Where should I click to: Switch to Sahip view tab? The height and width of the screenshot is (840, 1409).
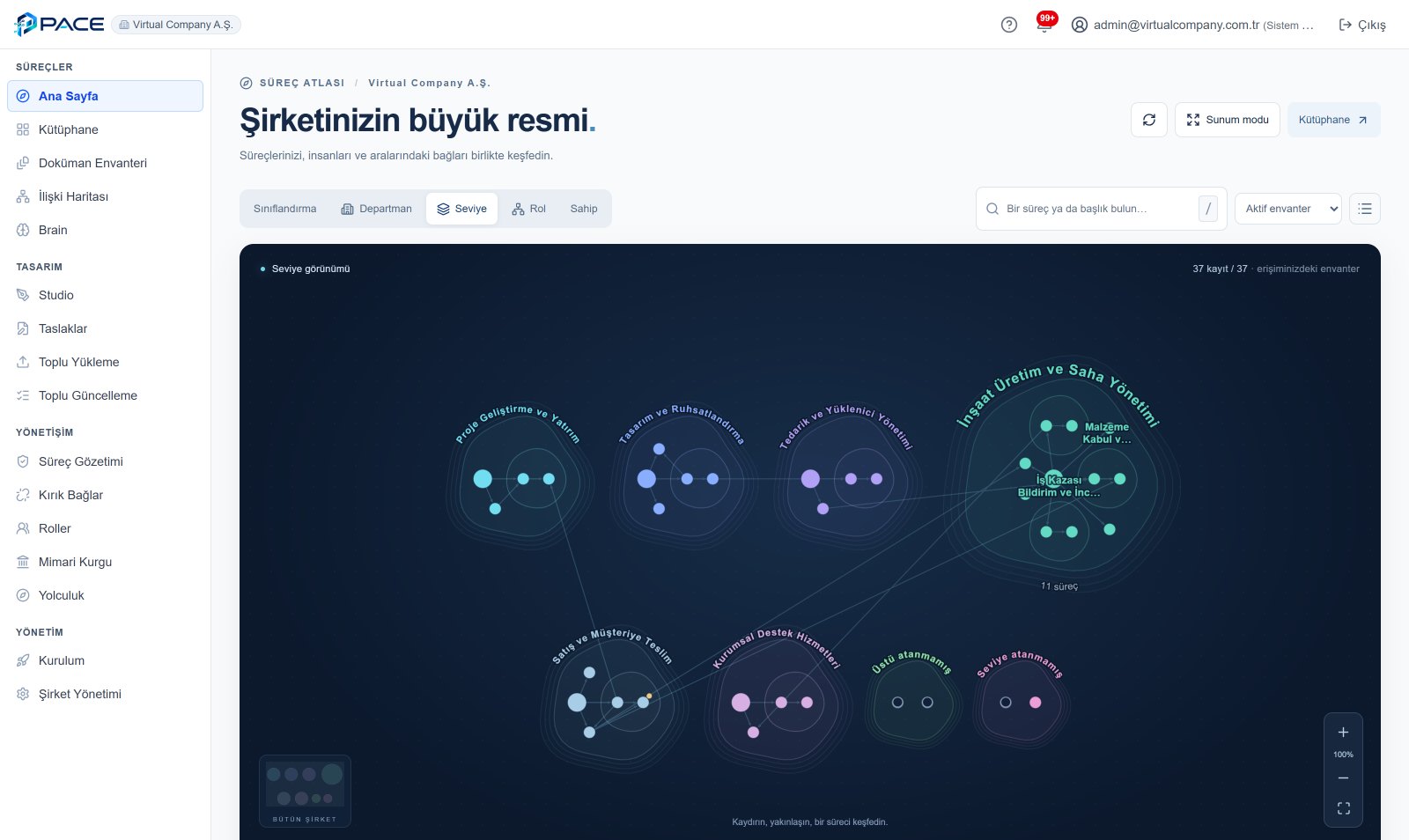coord(584,209)
